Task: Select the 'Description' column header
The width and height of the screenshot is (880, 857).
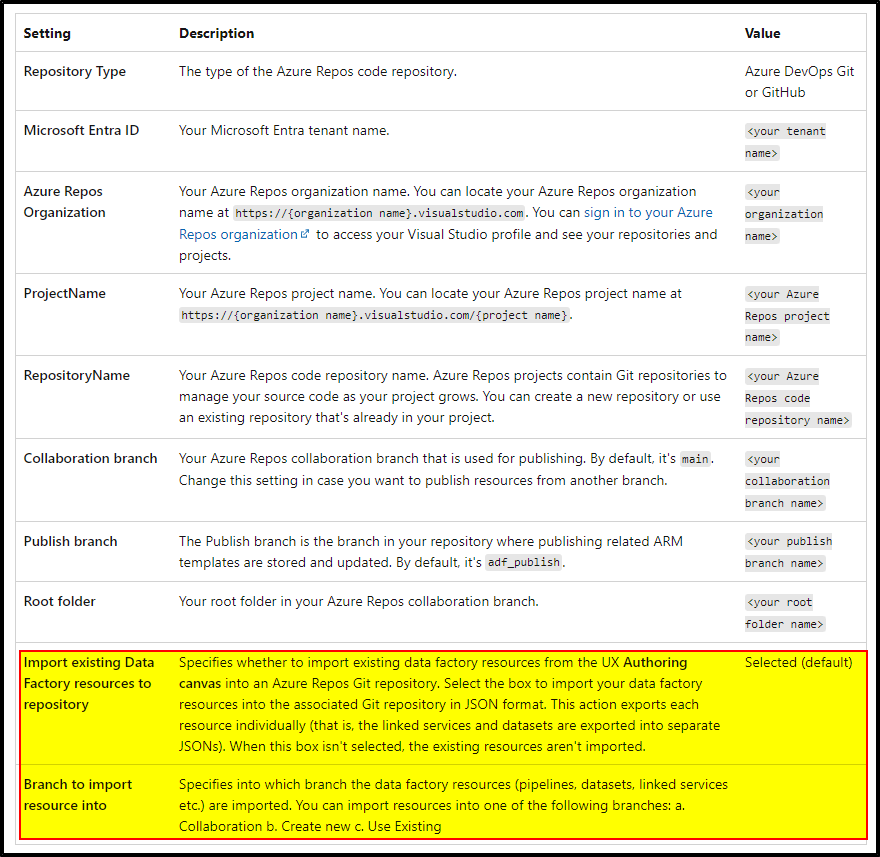Action: (x=217, y=34)
